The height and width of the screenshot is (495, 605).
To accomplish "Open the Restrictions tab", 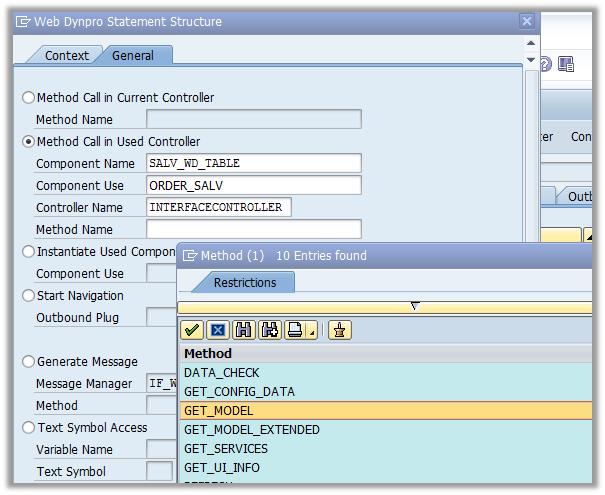I will pos(245,282).
